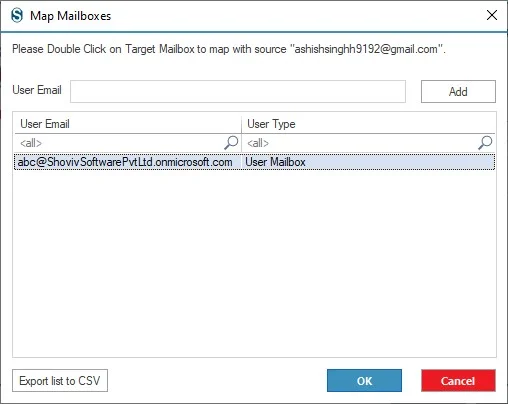Focus the User Email text field
Viewport: 508px width, 404px height.
click(x=238, y=91)
